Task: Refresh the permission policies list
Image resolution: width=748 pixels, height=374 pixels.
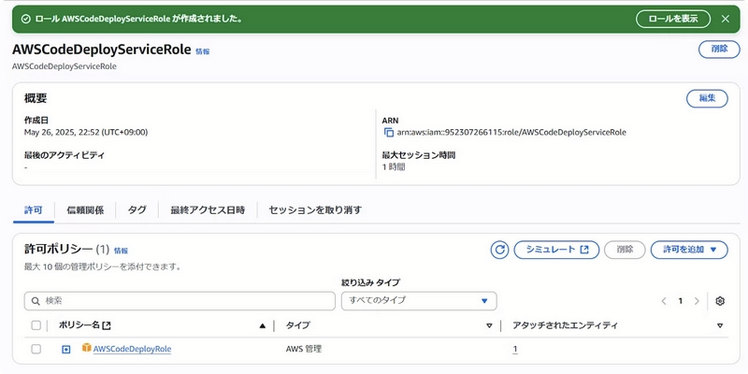Action: [x=499, y=249]
